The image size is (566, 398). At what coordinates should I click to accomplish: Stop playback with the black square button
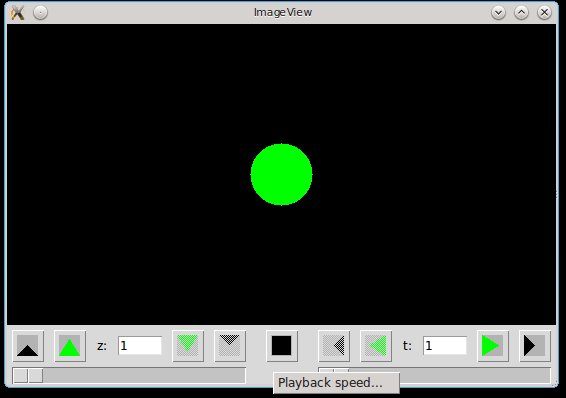tap(282, 346)
